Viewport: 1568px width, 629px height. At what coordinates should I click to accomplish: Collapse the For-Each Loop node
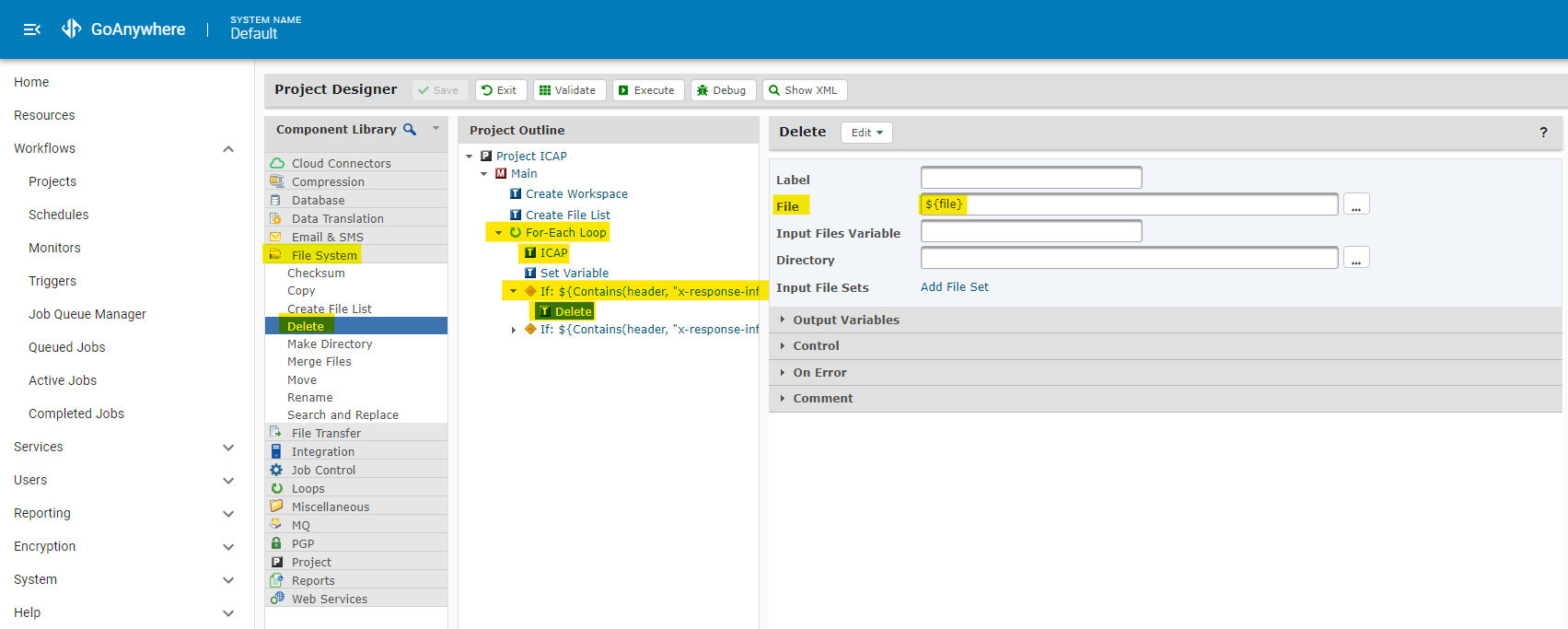[499, 232]
